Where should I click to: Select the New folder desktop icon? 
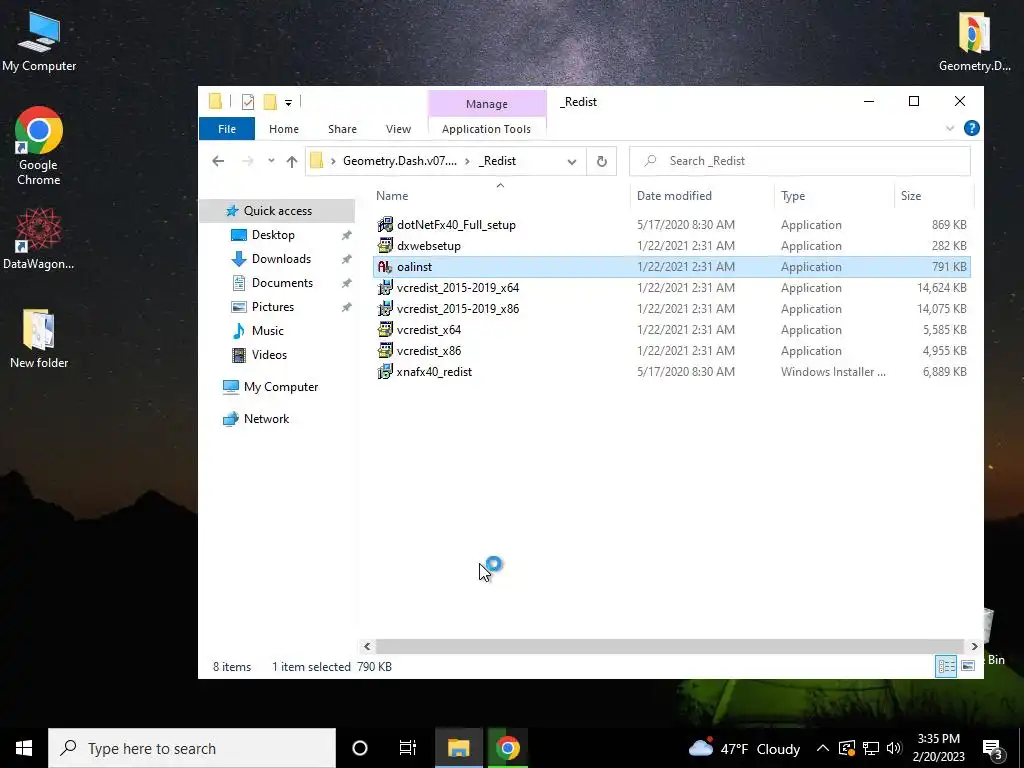click(x=39, y=338)
